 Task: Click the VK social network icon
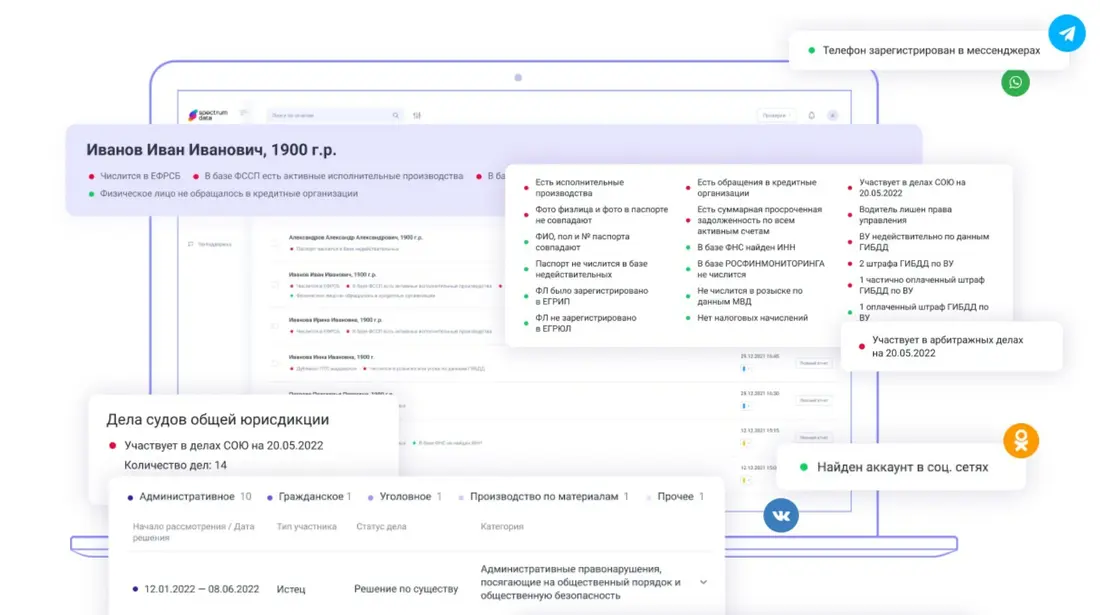click(781, 515)
